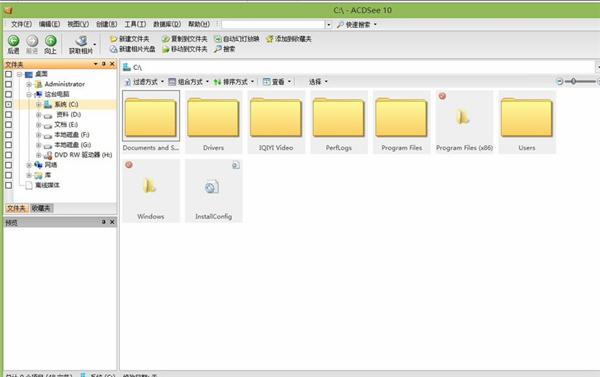Open the 查看 view dropdown

coord(277,82)
